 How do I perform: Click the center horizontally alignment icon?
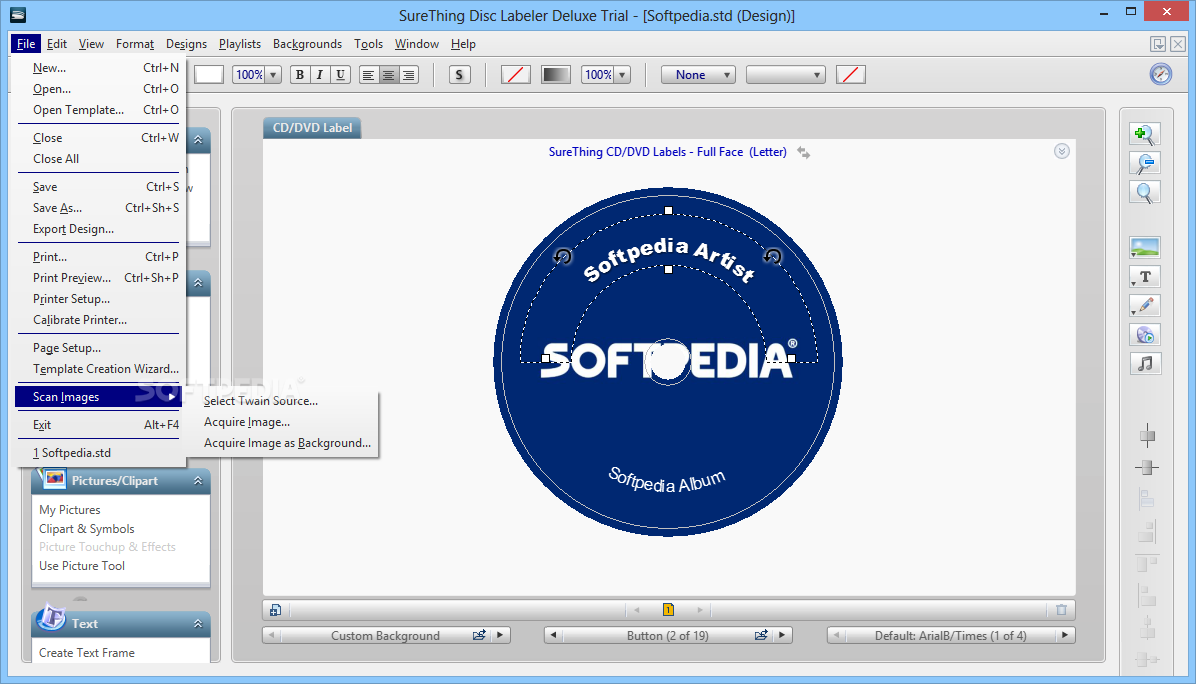coord(1147,437)
